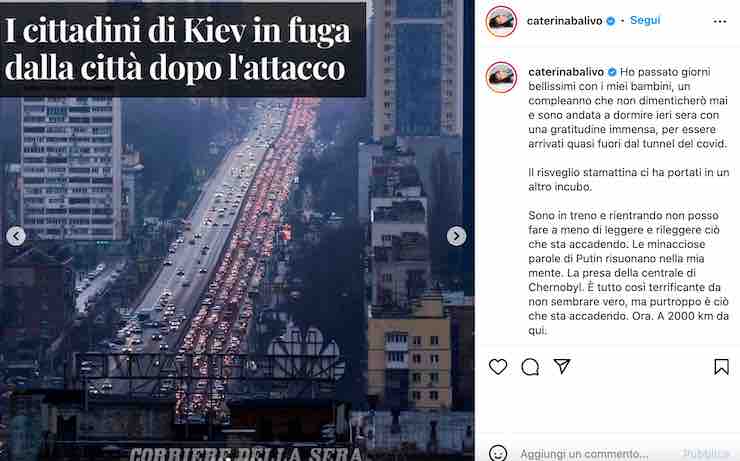Open caterinabalivo username in the caption
740x461 pixels.
pyautogui.click(x=566, y=72)
